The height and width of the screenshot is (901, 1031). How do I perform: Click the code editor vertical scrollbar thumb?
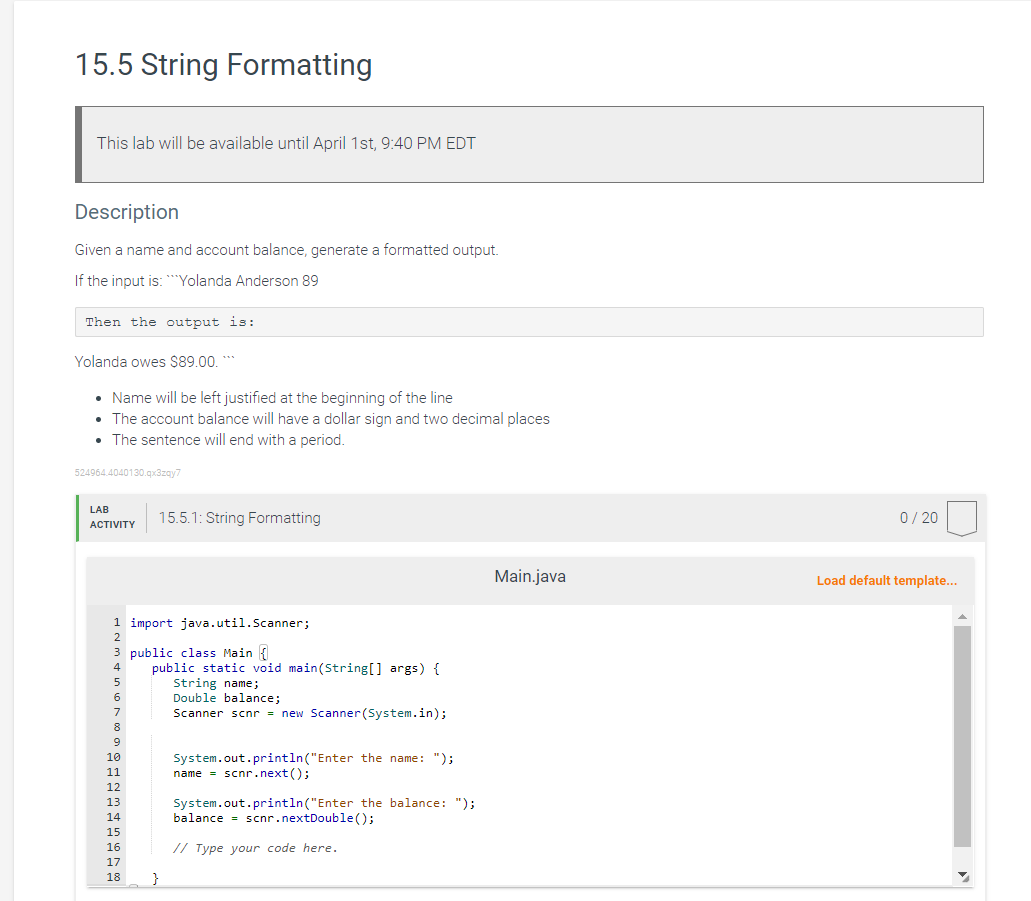coord(962,736)
